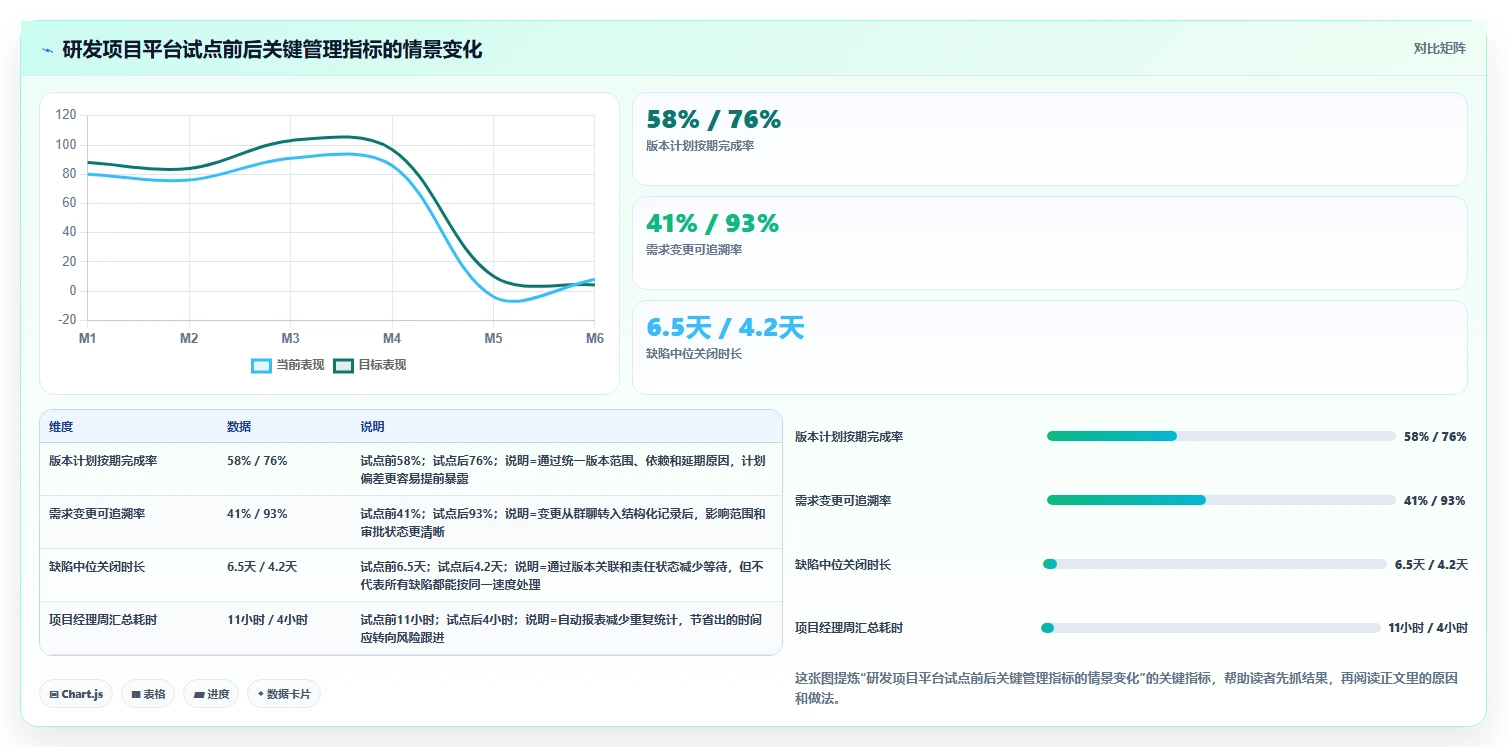Select the 6.5天 / 4.2天 stat card value
The width and height of the screenshot is (1507, 747).
coord(725,328)
